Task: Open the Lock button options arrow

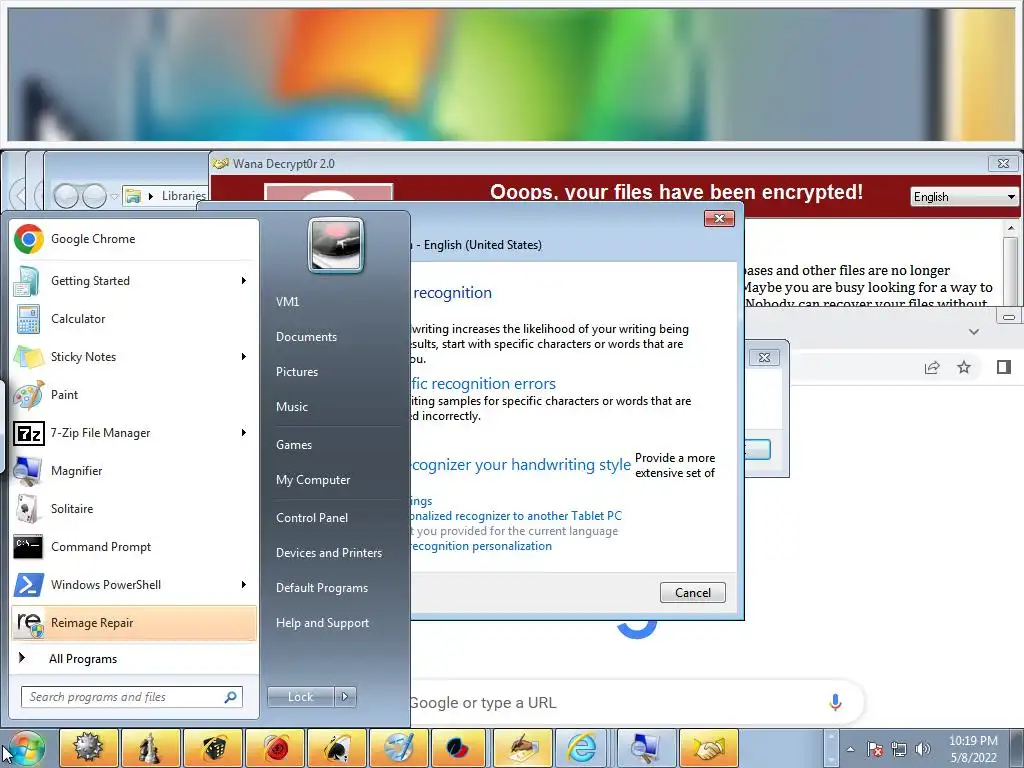Action: pos(345,697)
